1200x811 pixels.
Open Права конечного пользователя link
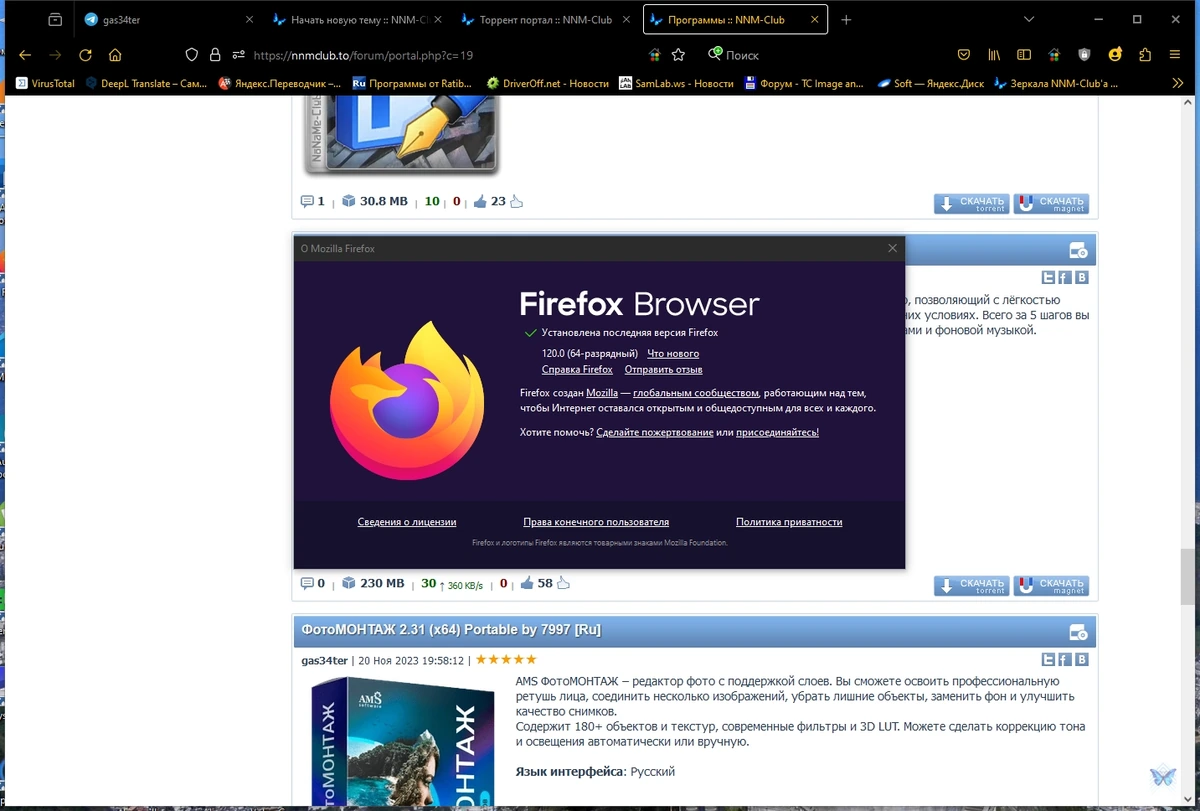click(x=596, y=522)
